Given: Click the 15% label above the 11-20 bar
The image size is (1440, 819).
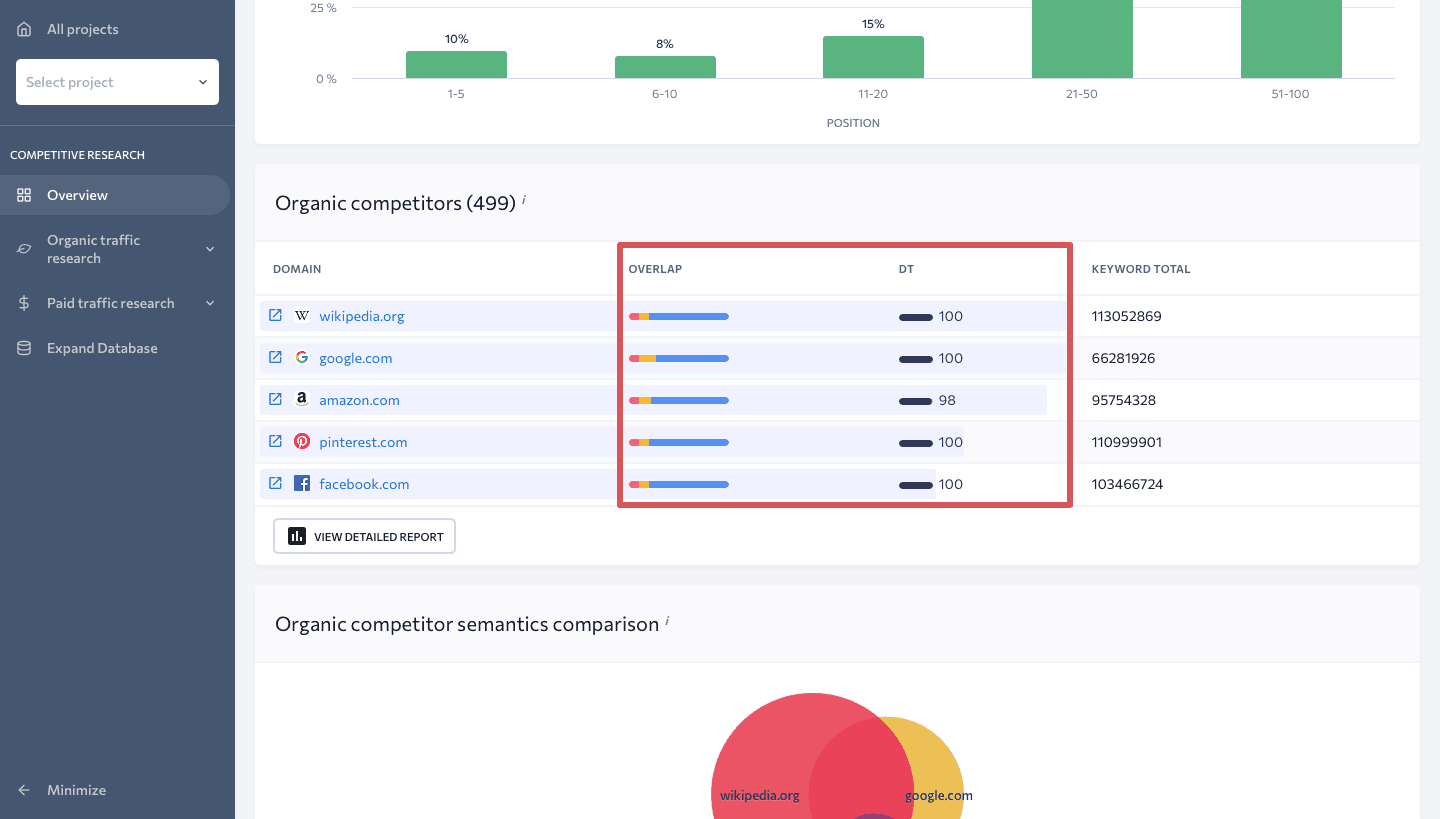Looking at the screenshot, I should coord(873,24).
